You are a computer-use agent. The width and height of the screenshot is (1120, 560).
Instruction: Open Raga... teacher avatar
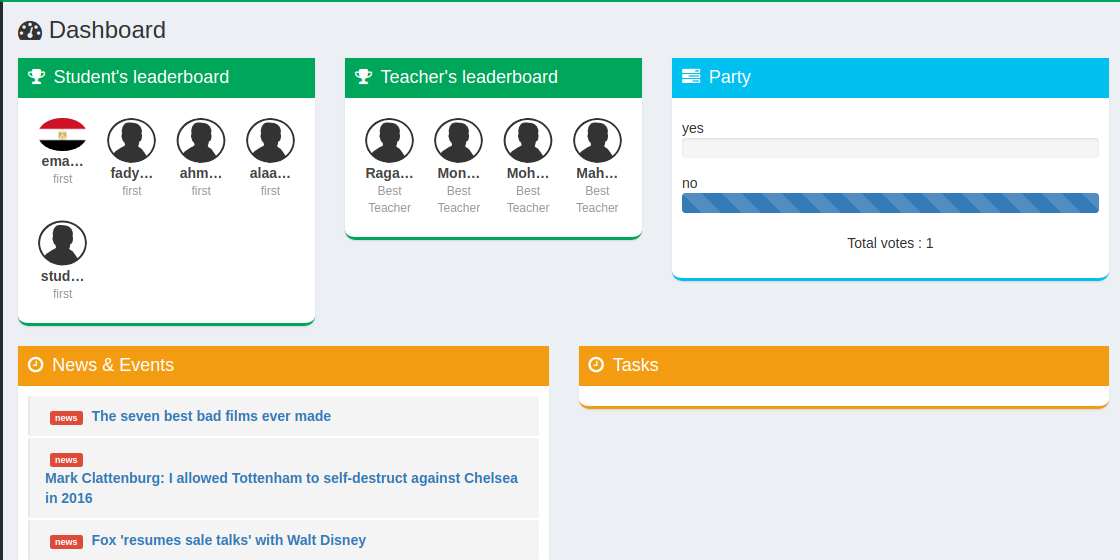(389, 141)
